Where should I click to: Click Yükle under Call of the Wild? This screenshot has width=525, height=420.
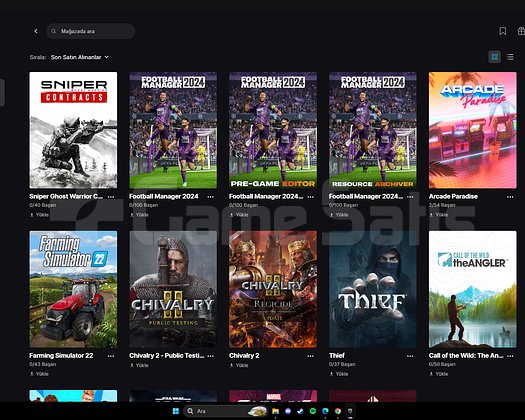click(x=439, y=374)
